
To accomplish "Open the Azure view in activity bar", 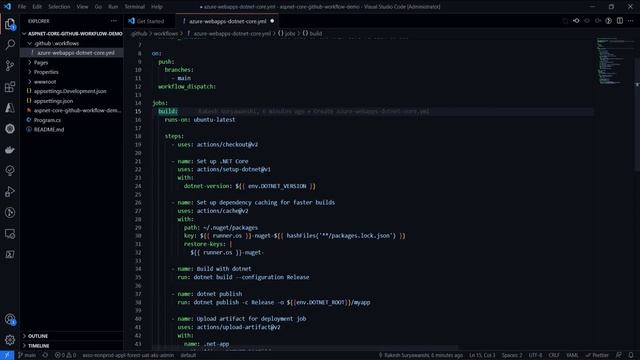I will pos(10,108).
